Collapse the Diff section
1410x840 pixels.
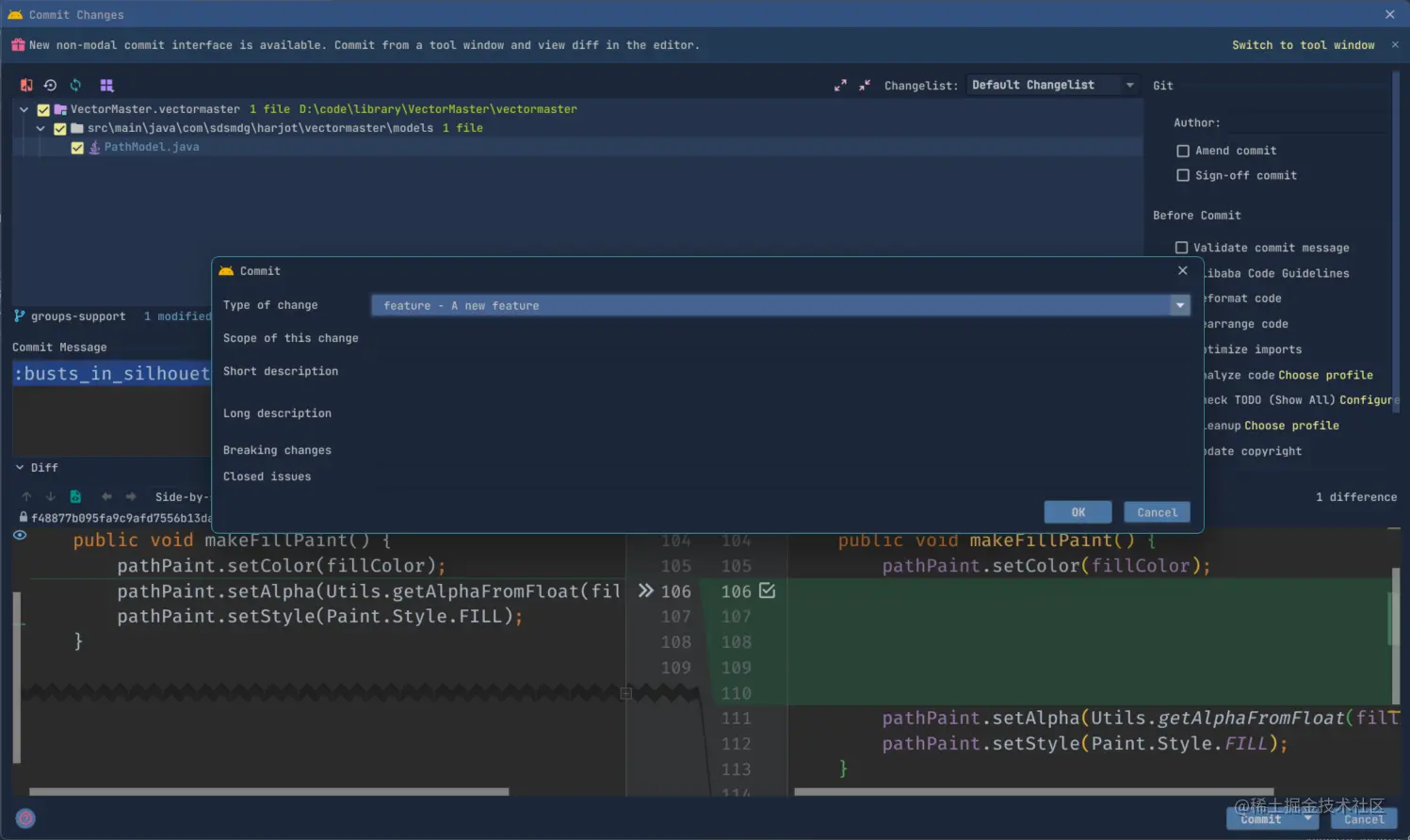click(20, 467)
